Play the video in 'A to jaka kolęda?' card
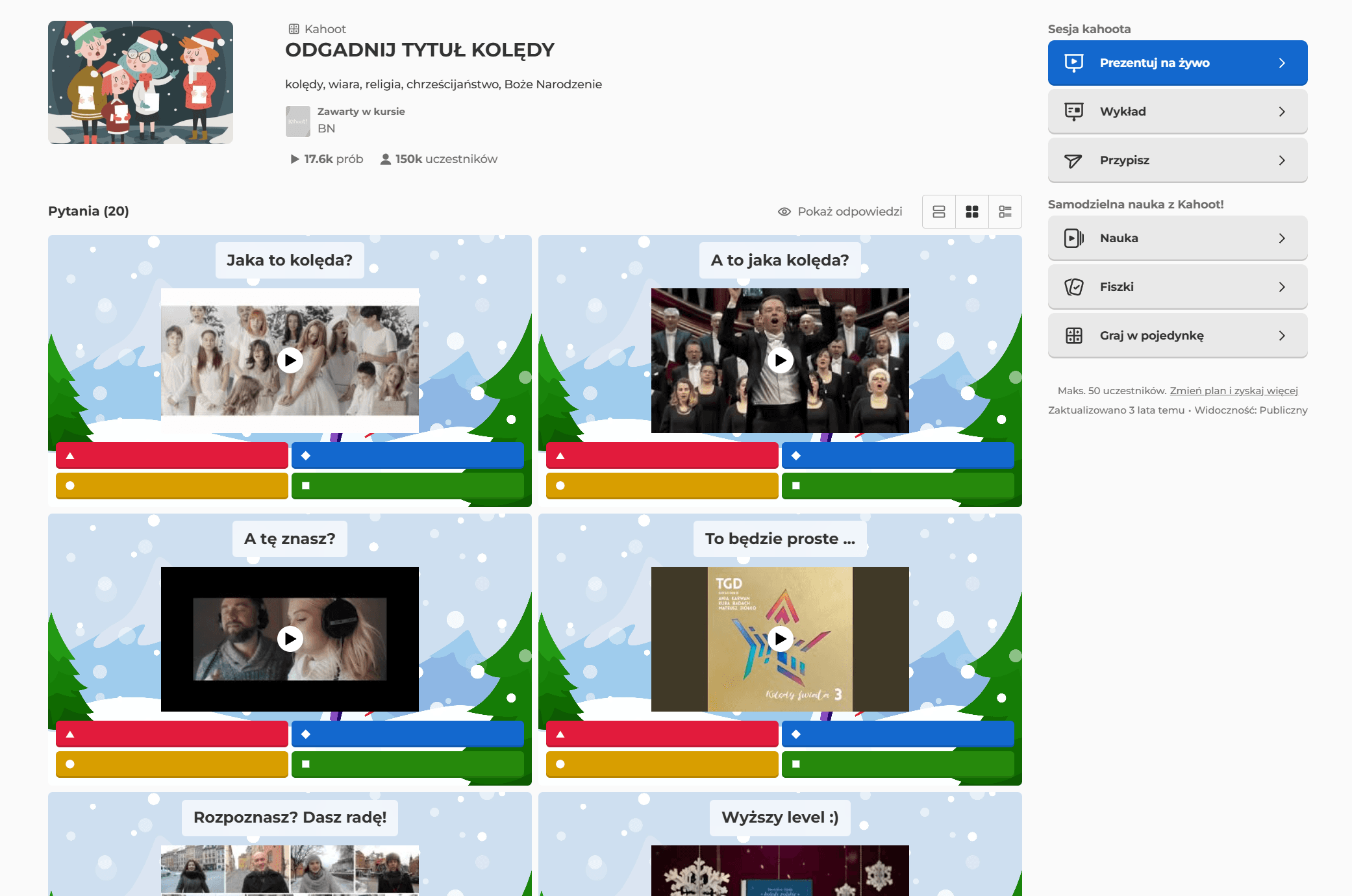Screen dimensions: 1352x896 point(781,360)
